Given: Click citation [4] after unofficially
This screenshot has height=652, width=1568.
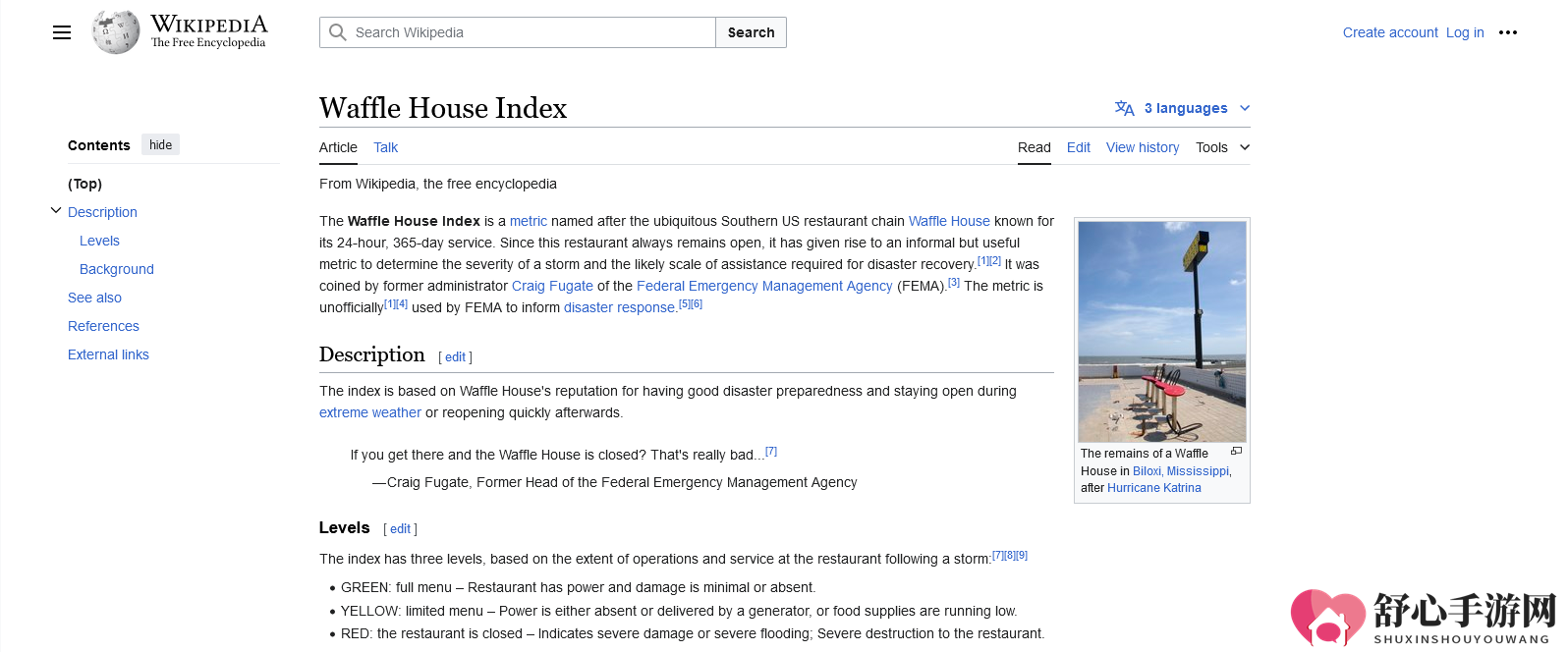Looking at the screenshot, I should [x=402, y=303].
